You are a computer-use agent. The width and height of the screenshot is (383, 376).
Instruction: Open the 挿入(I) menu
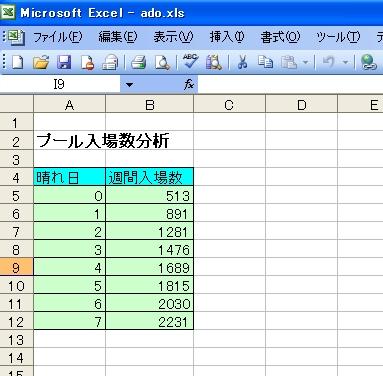click(227, 37)
